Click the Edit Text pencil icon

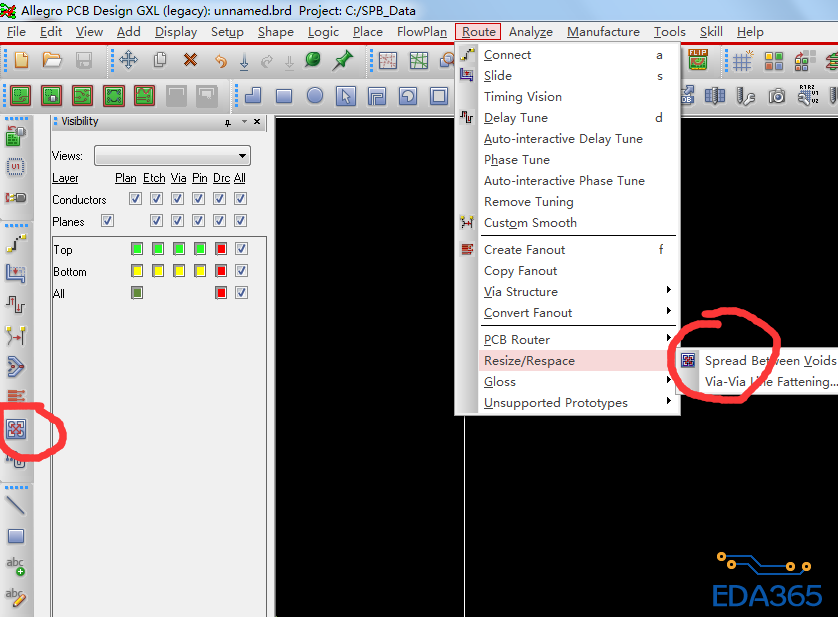15,597
